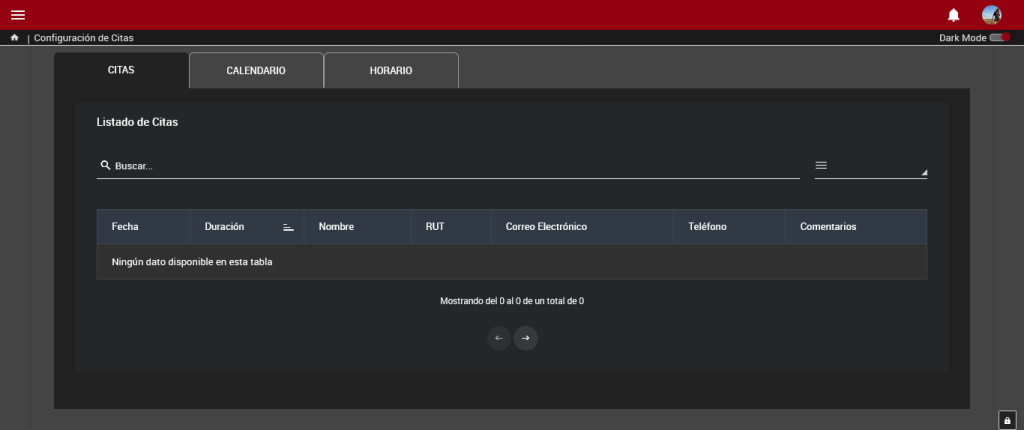Click the Comentarios column header

pos(828,227)
